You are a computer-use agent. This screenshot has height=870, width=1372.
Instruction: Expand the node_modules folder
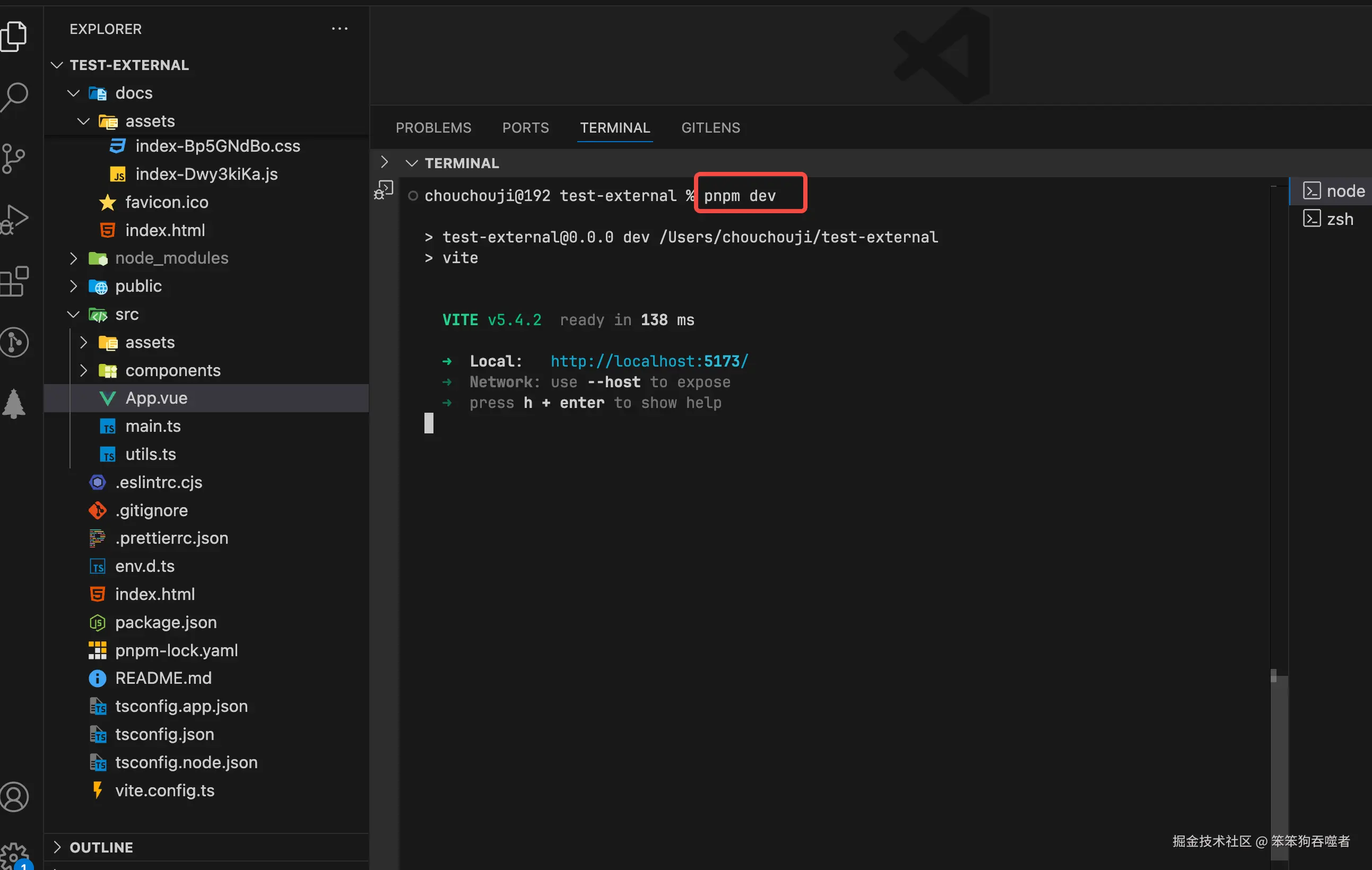(x=171, y=258)
